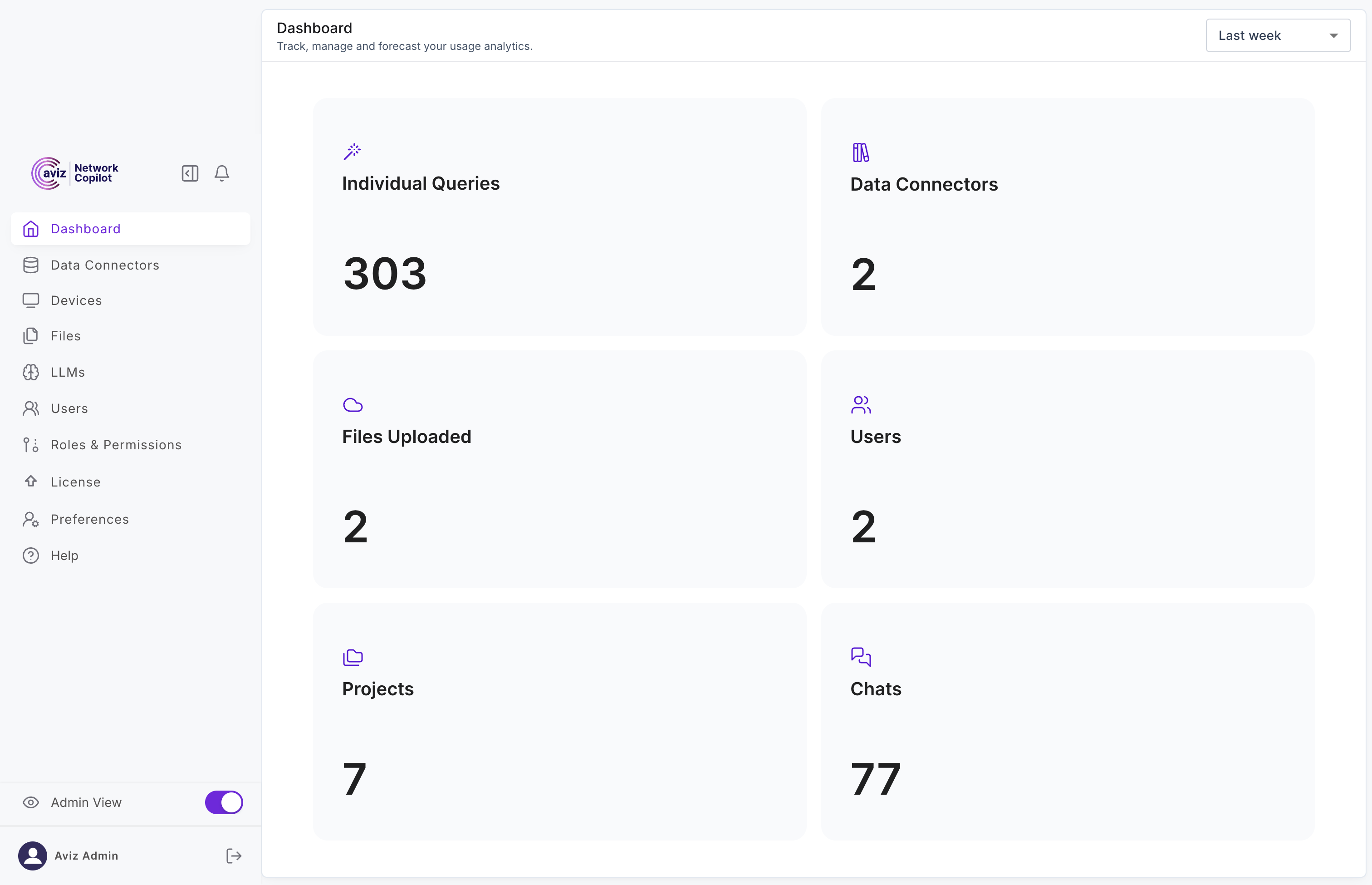The height and width of the screenshot is (885, 1372).
Task: Open the Devices menu item
Action: pyautogui.click(x=76, y=300)
